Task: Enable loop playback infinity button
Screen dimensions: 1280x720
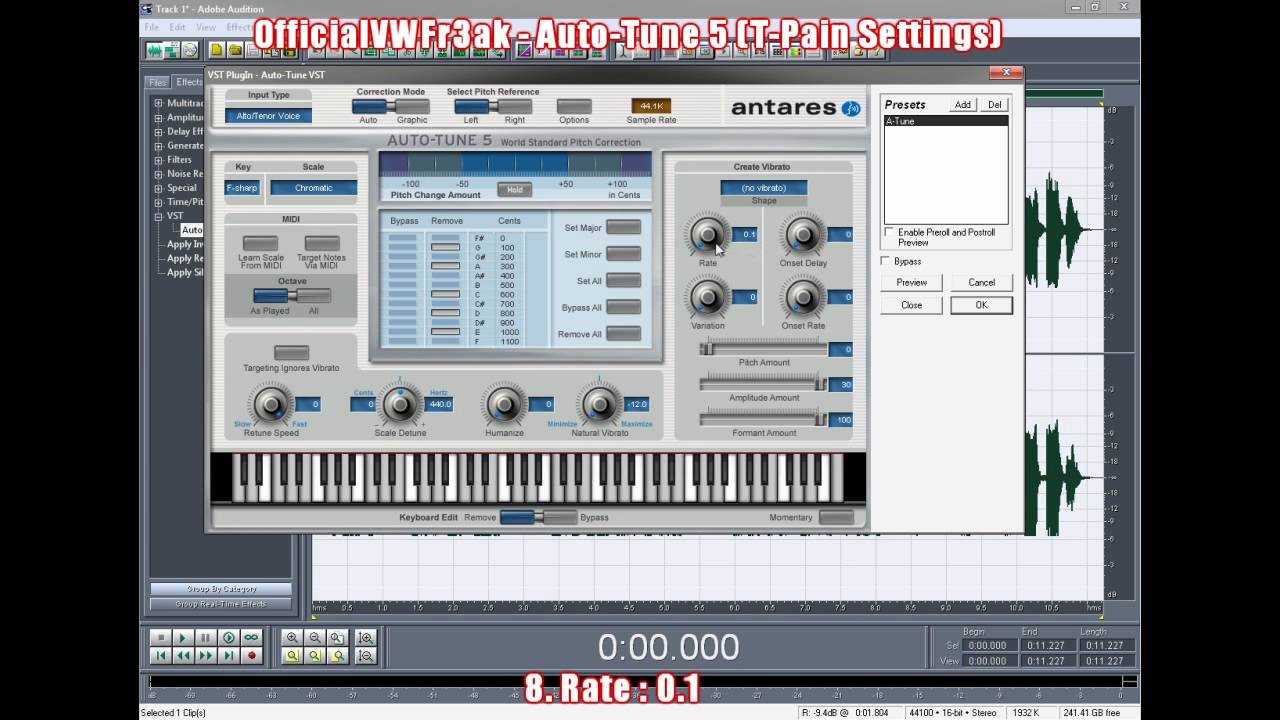Action: coord(252,638)
